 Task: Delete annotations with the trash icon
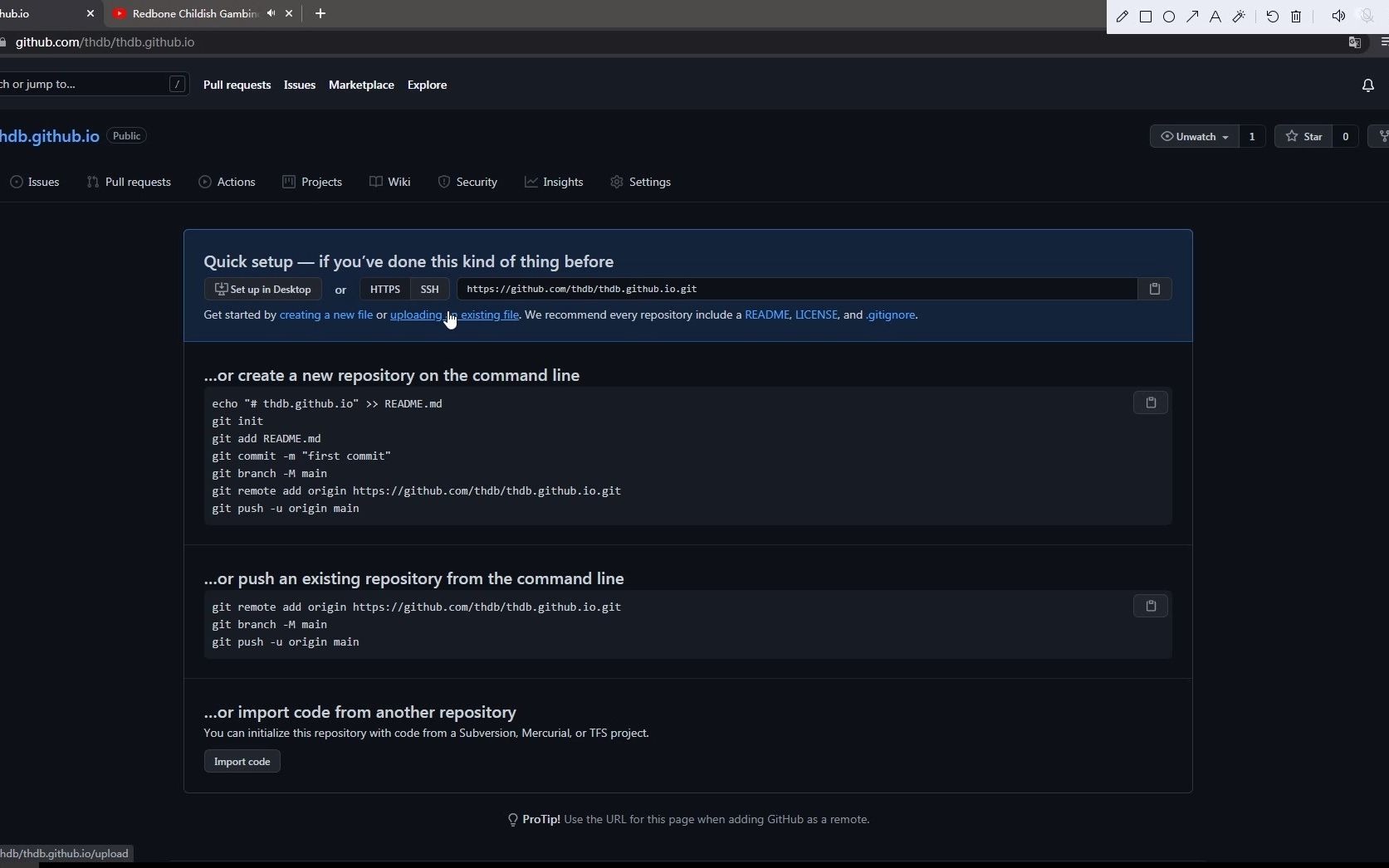click(x=1296, y=17)
